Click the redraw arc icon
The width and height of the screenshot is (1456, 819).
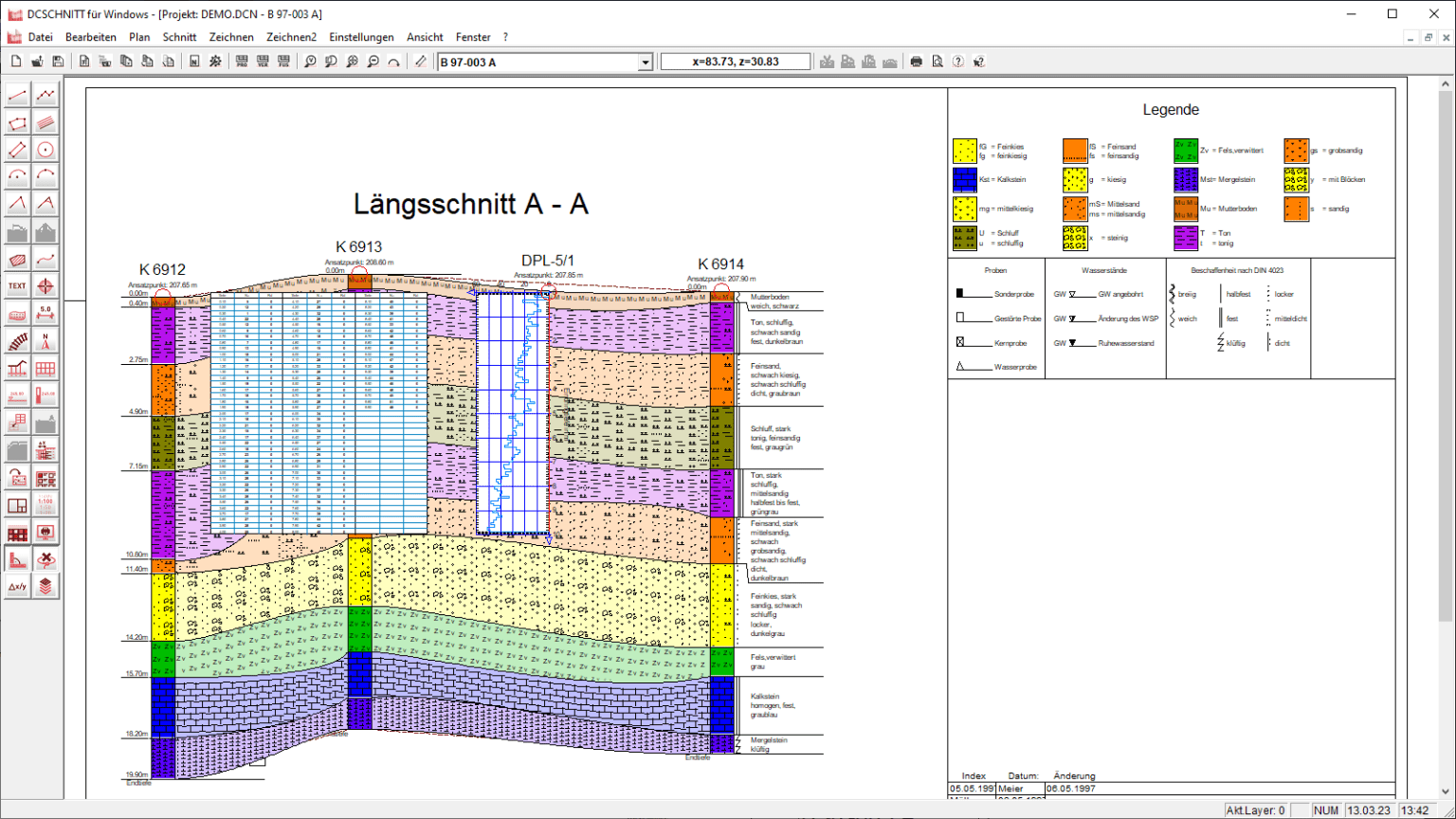[x=393, y=62]
